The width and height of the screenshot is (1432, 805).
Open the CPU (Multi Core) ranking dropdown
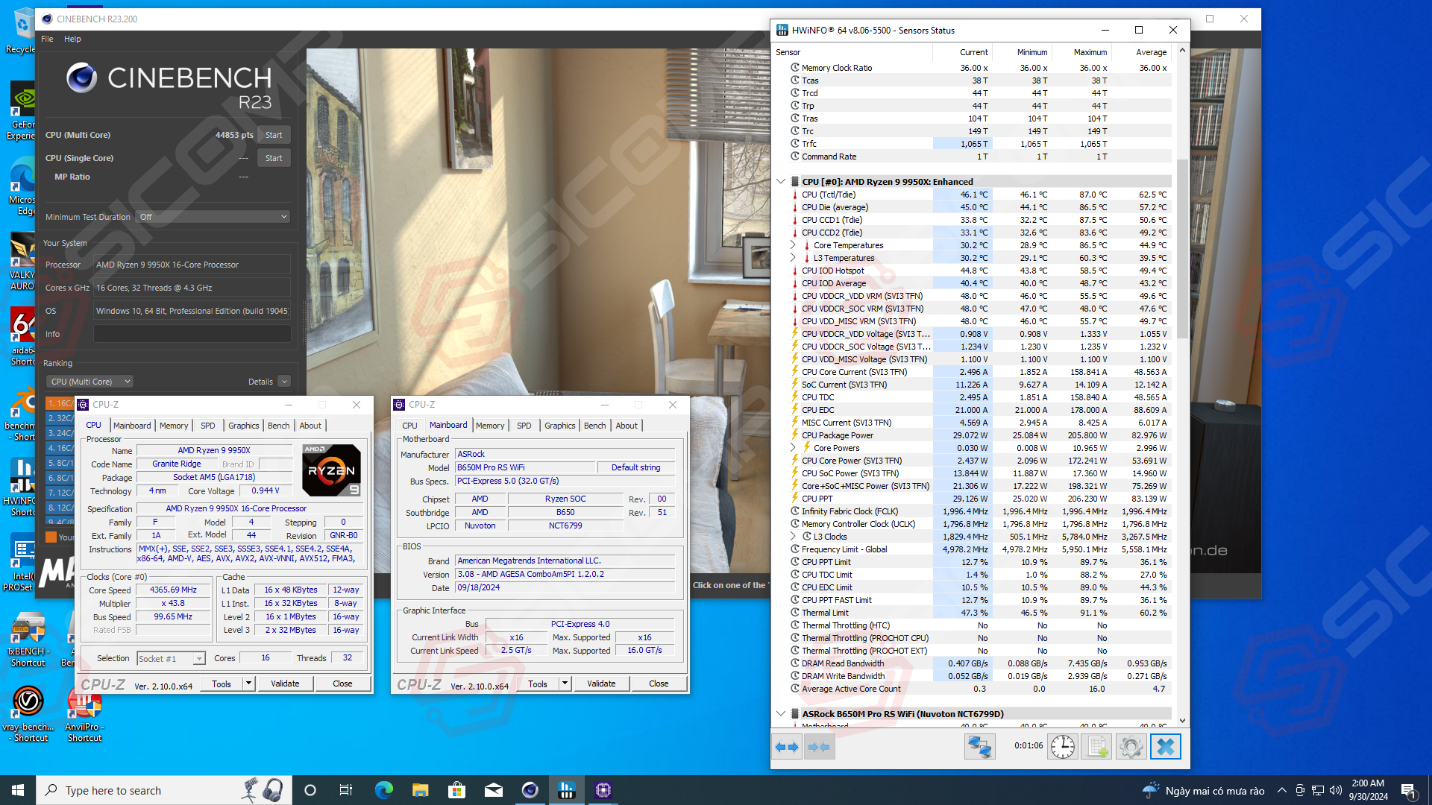tap(90, 382)
